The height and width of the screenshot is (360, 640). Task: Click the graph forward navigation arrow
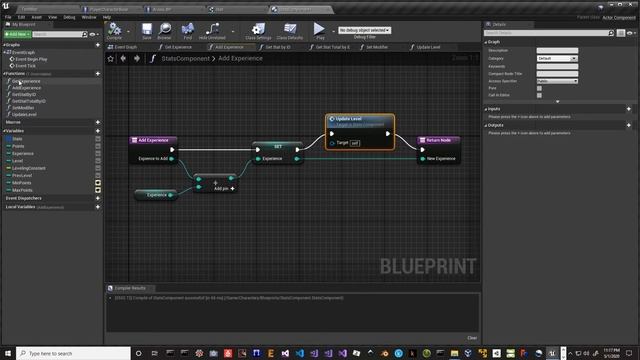click(137, 59)
